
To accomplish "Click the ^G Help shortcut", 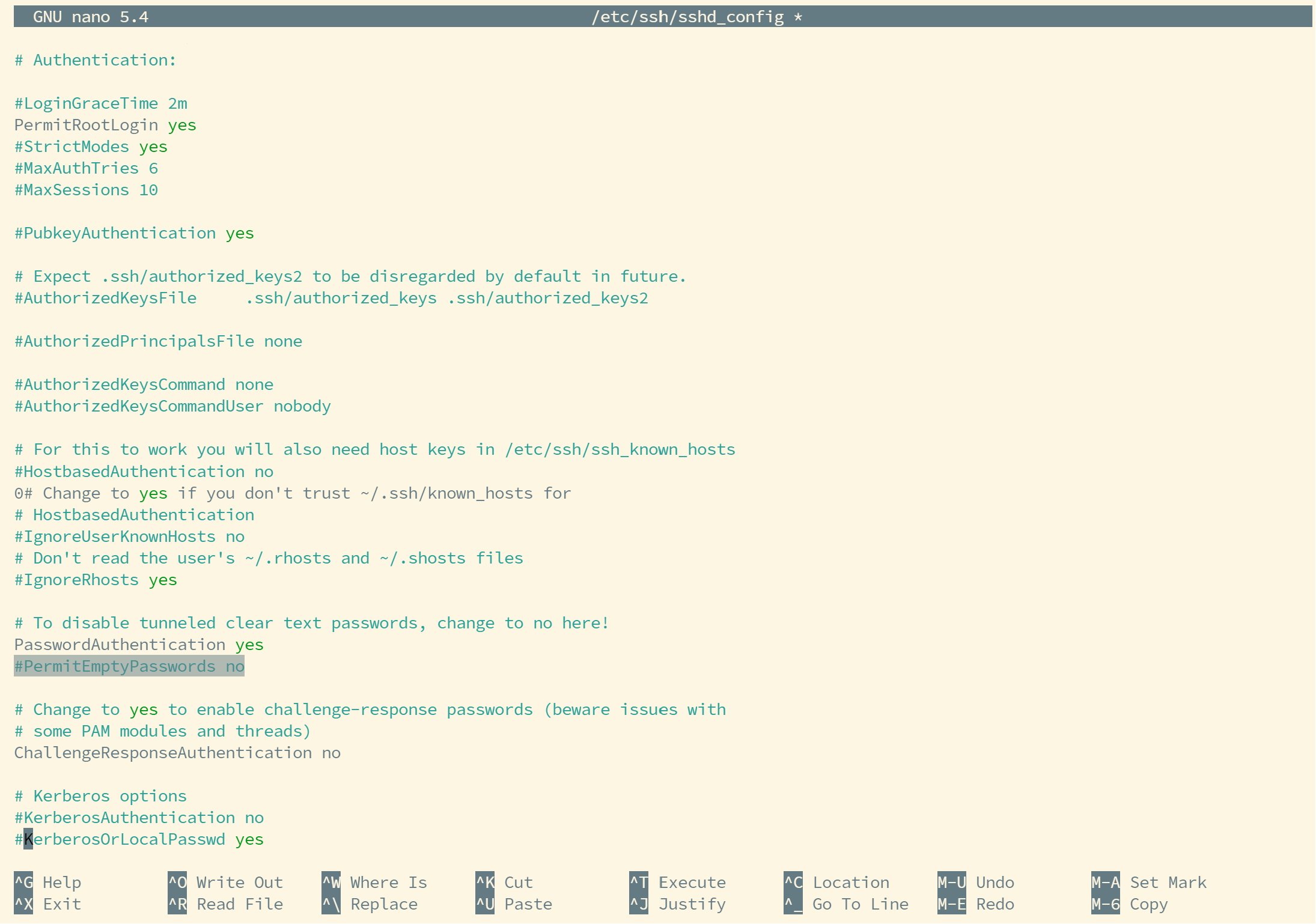I will point(48,883).
